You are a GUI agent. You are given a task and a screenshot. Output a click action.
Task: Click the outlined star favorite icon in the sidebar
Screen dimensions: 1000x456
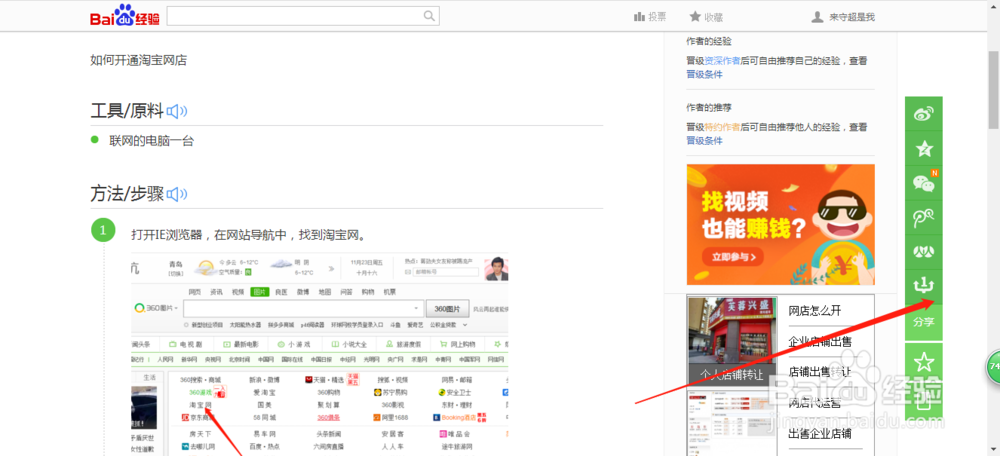(923, 362)
